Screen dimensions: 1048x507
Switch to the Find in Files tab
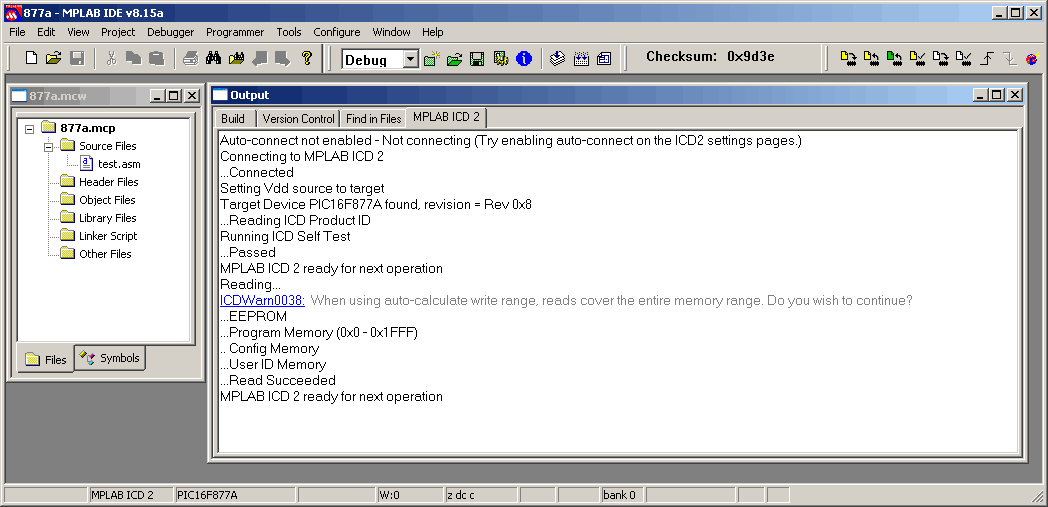pos(374,119)
